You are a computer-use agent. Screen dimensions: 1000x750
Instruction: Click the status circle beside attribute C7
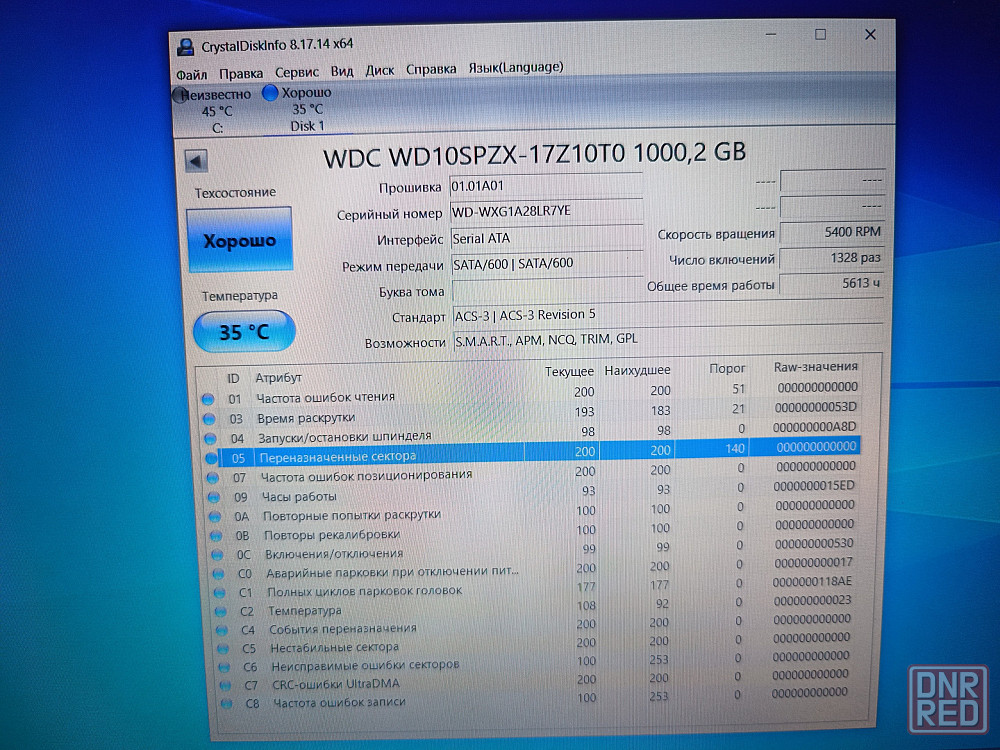click(x=226, y=686)
